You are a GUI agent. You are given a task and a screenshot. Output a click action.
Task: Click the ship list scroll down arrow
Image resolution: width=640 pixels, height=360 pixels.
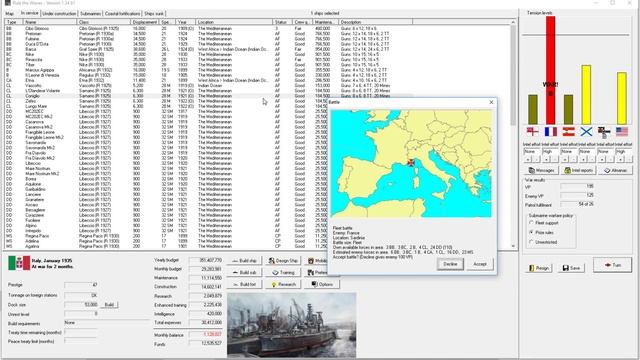click(x=513, y=246)
